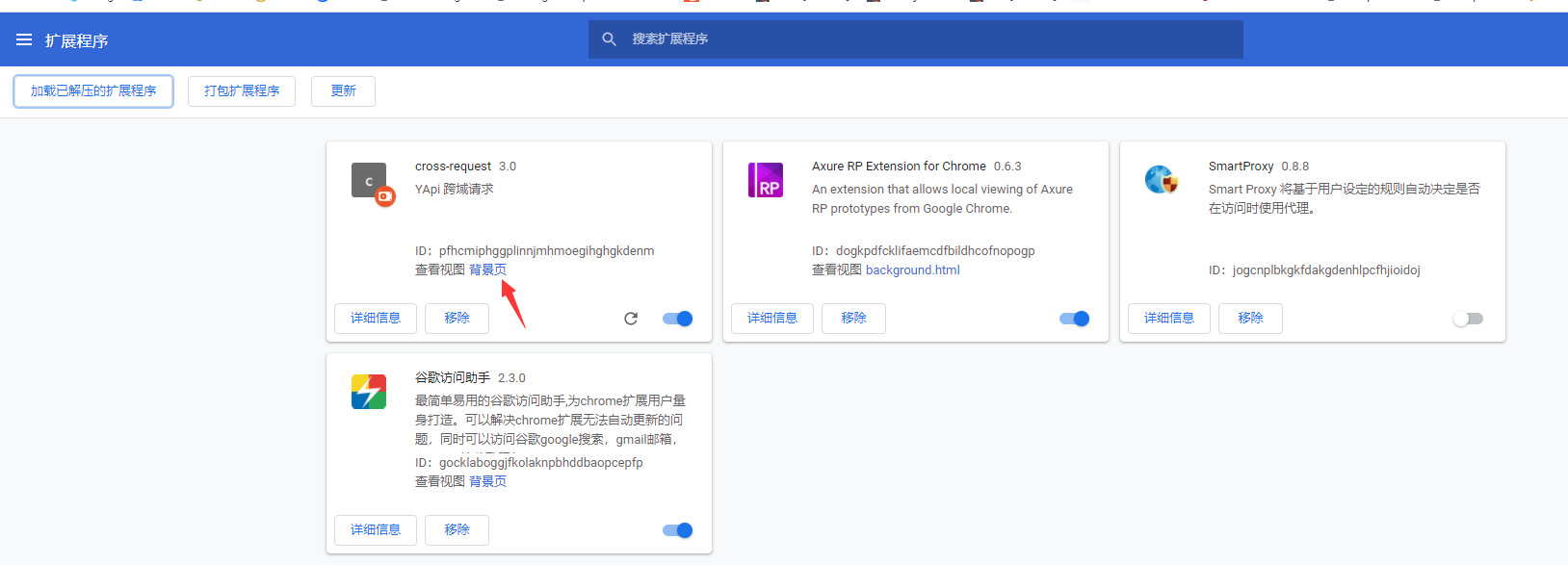
Task: Click the SmartProxy 0.8.8 title
Action: click(x=1259, y=167)
